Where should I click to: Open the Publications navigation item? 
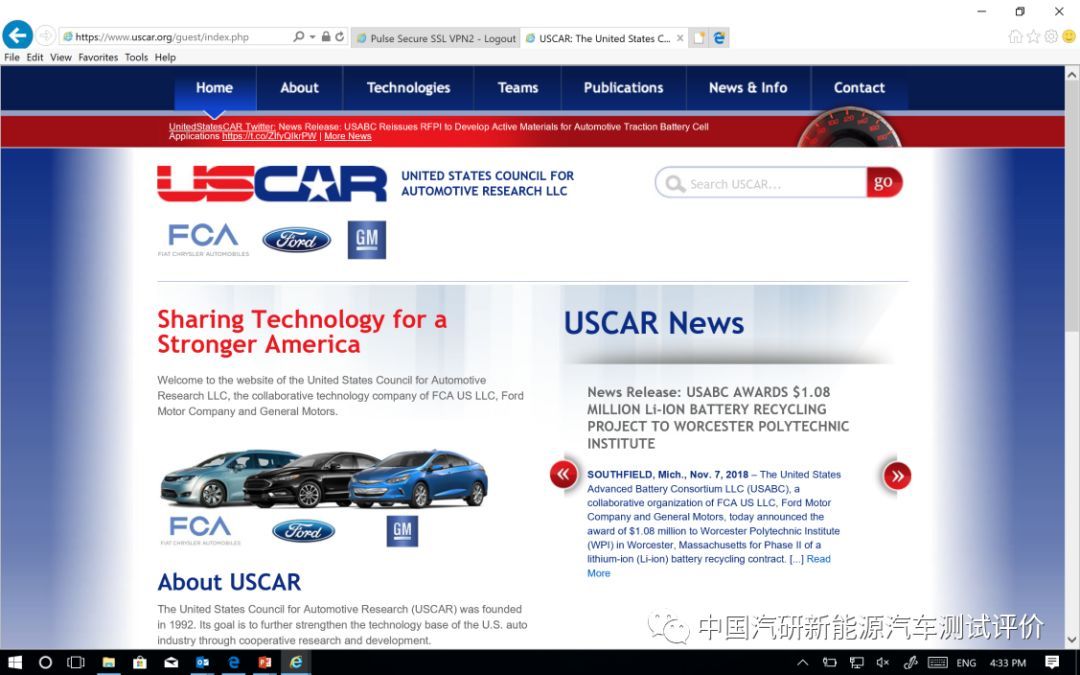pos(623,87)
